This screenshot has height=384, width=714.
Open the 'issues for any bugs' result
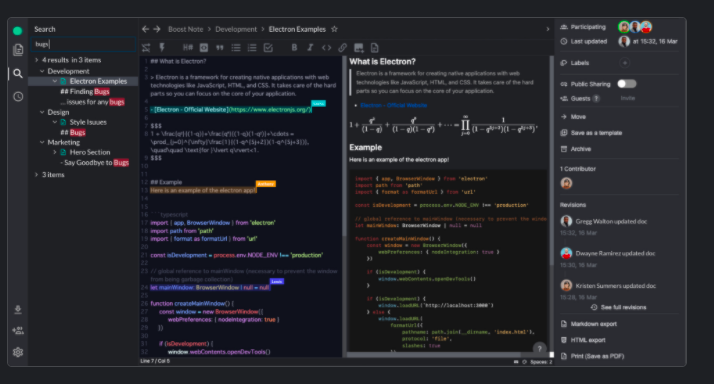(92, 102)
